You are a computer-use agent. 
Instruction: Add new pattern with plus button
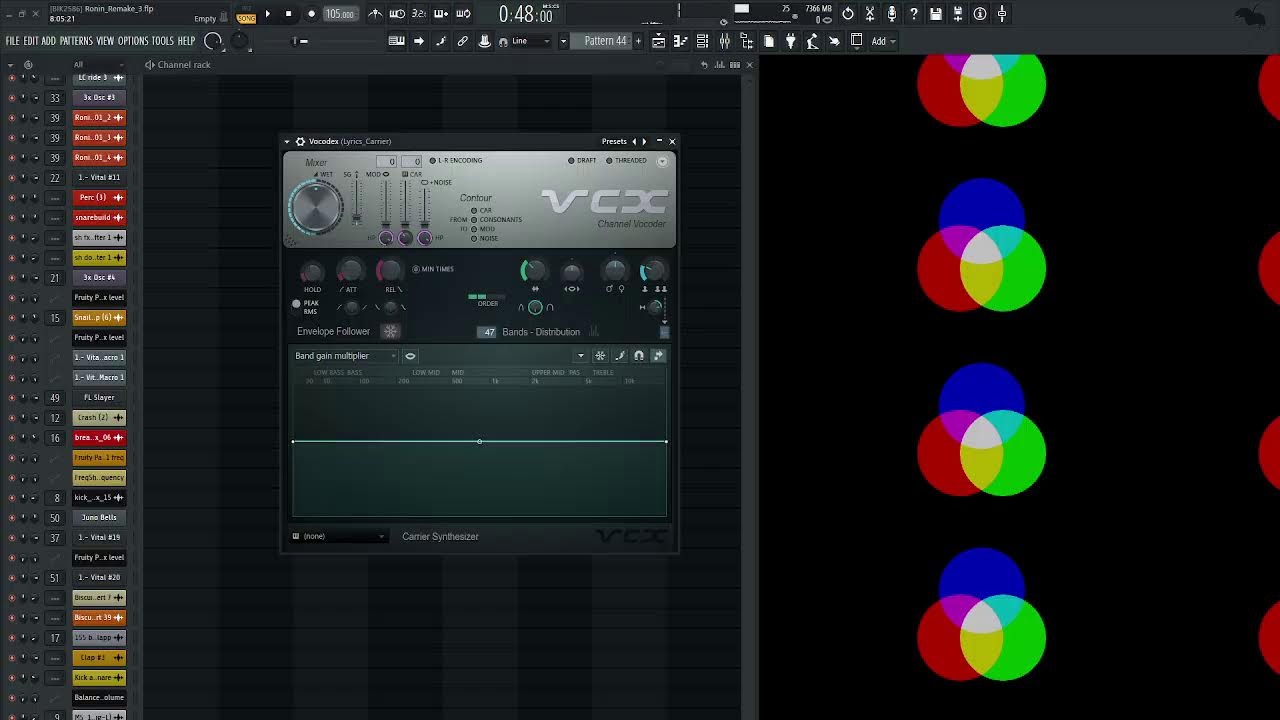pos(637,41)
